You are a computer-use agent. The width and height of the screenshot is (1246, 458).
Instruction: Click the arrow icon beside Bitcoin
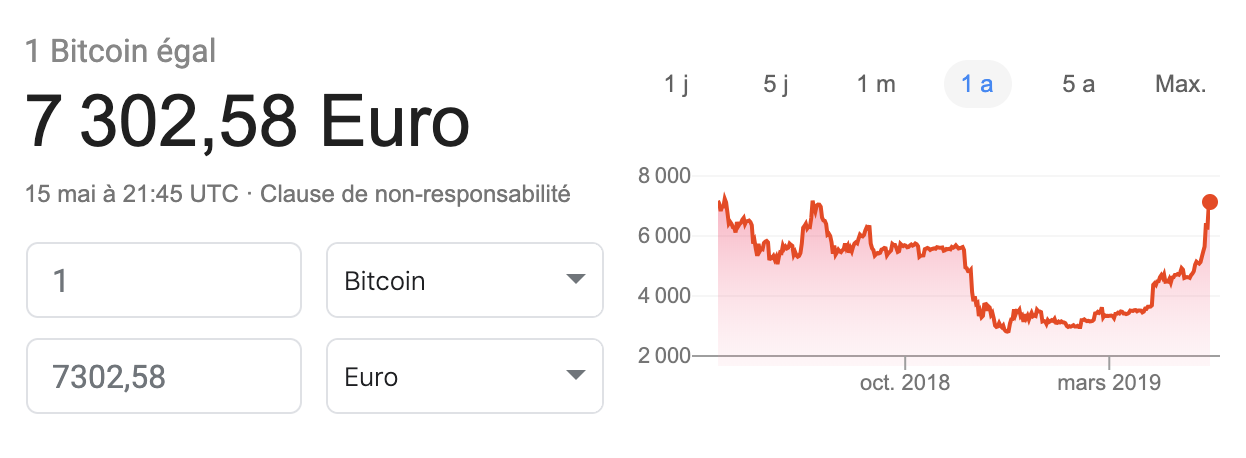(575, 280)
